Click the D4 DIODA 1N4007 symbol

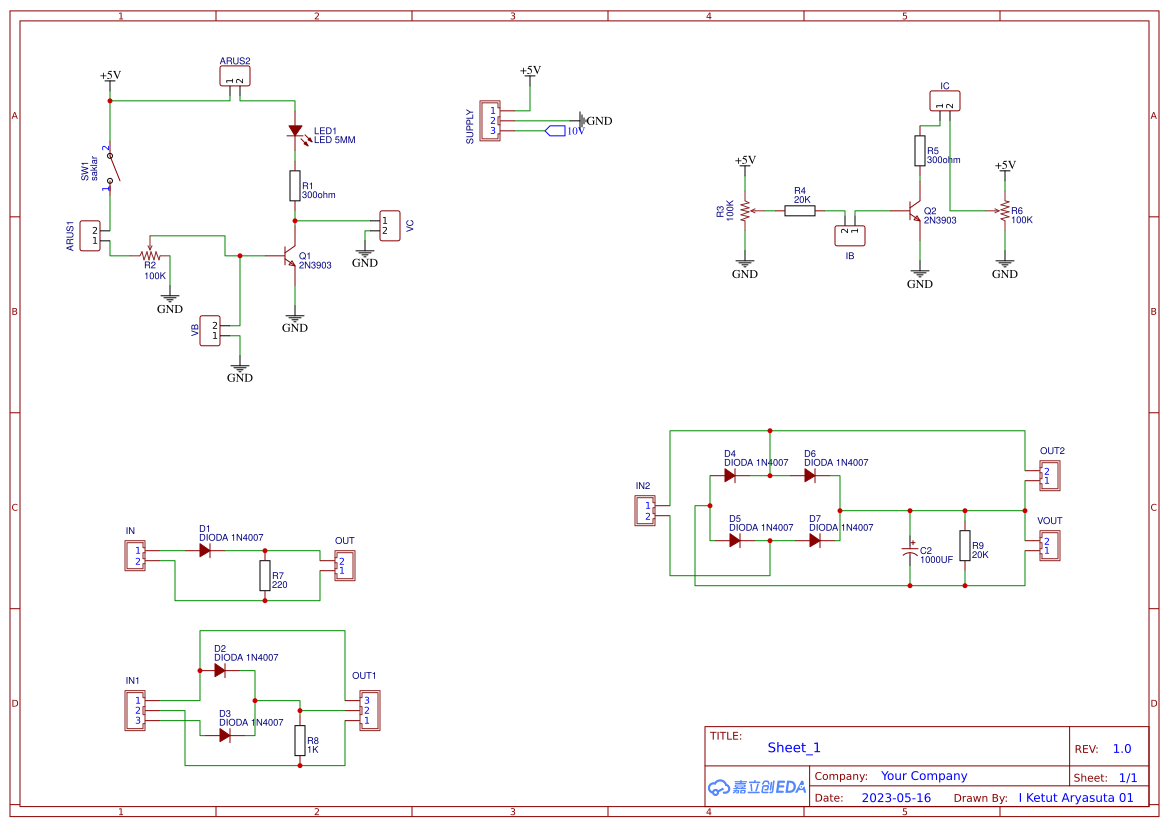point(731,474)
